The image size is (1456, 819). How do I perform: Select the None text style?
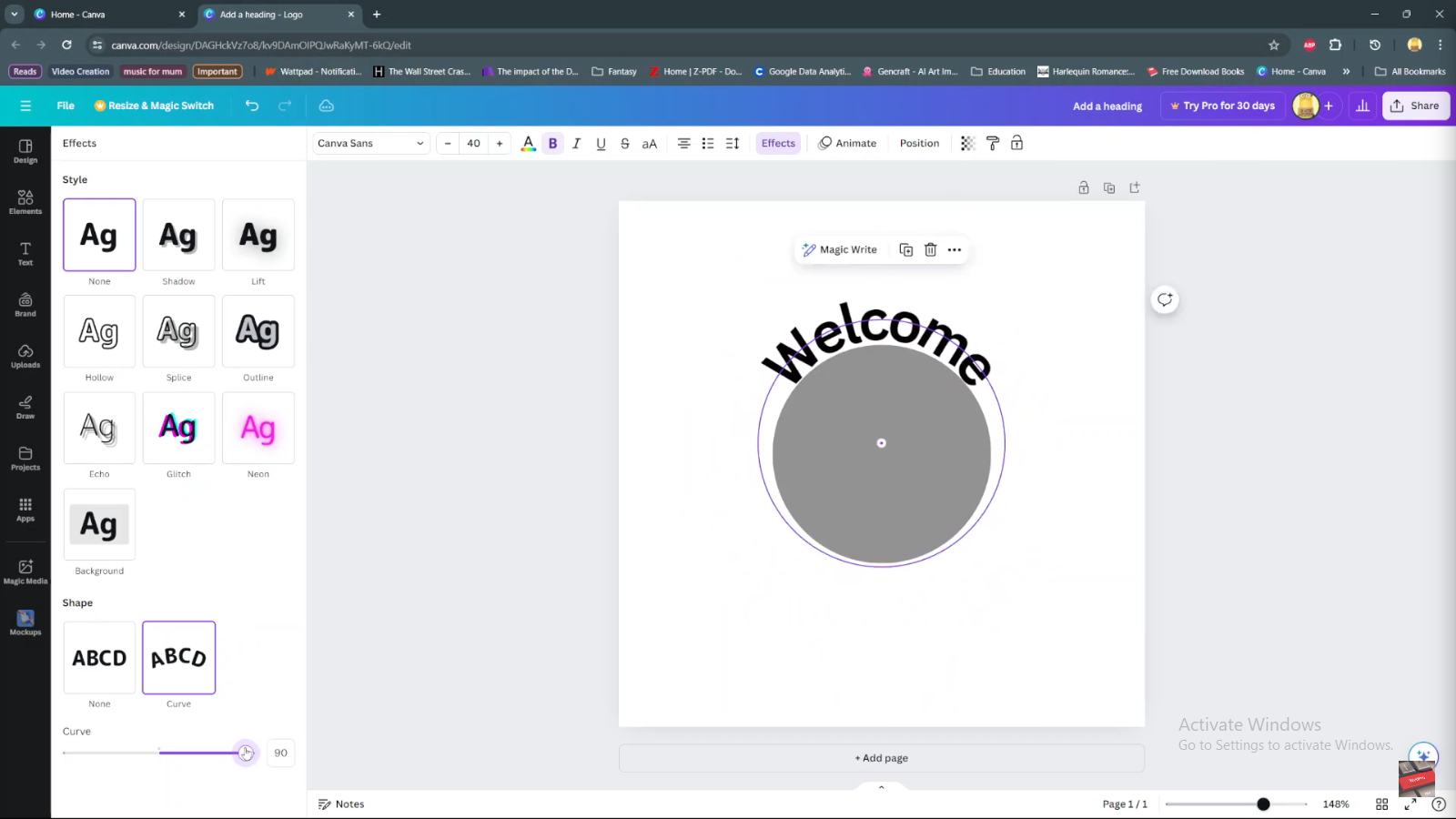(x=99, y=235)
